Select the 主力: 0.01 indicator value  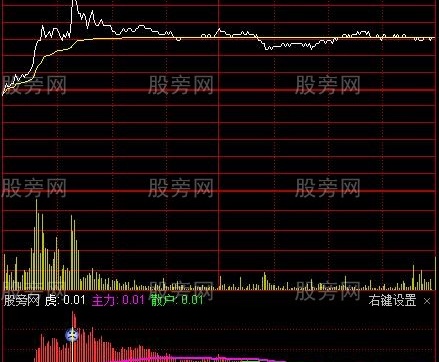pyautogui.click(x=118, y=300)
